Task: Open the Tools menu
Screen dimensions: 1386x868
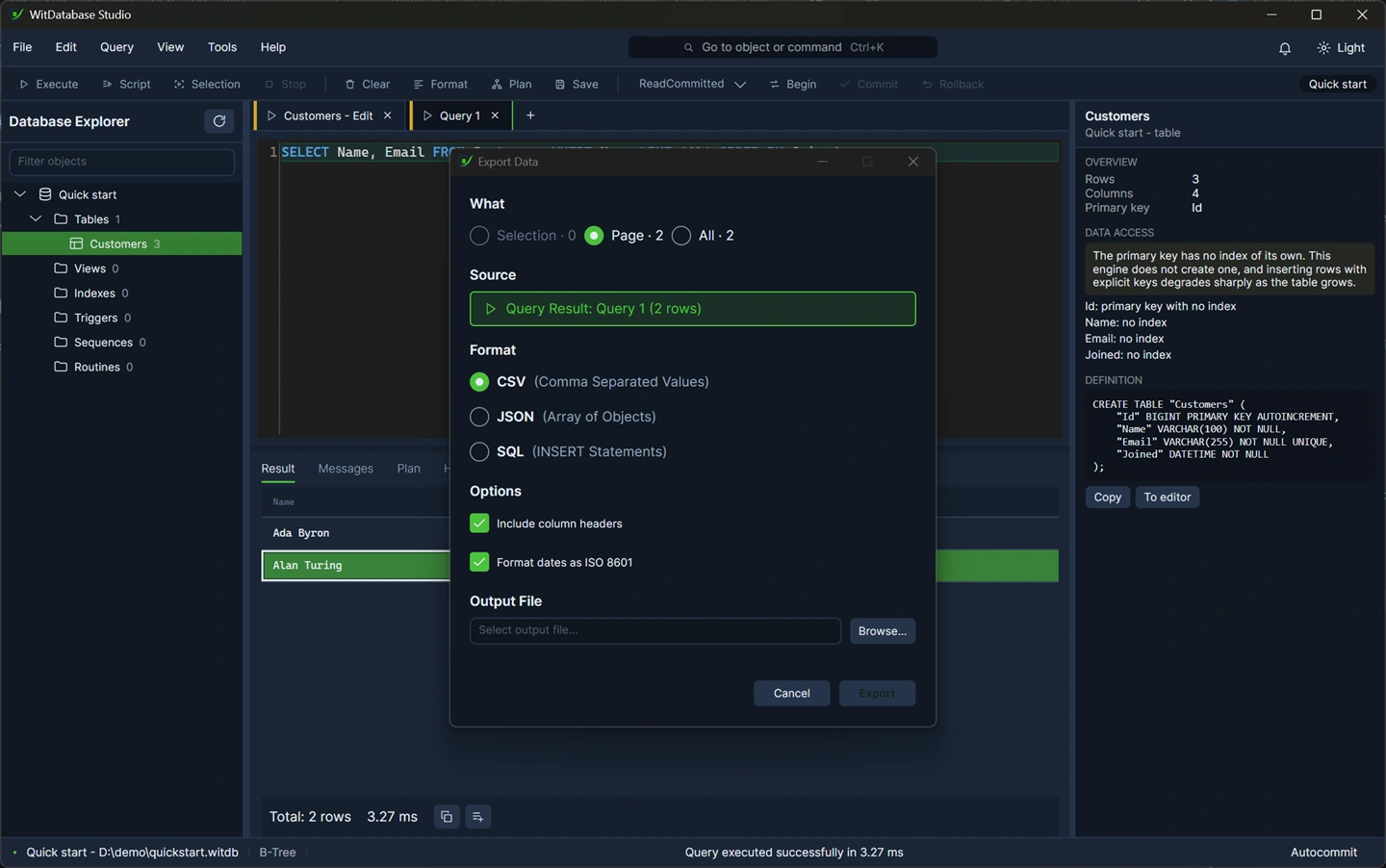Action: [222, 47]
